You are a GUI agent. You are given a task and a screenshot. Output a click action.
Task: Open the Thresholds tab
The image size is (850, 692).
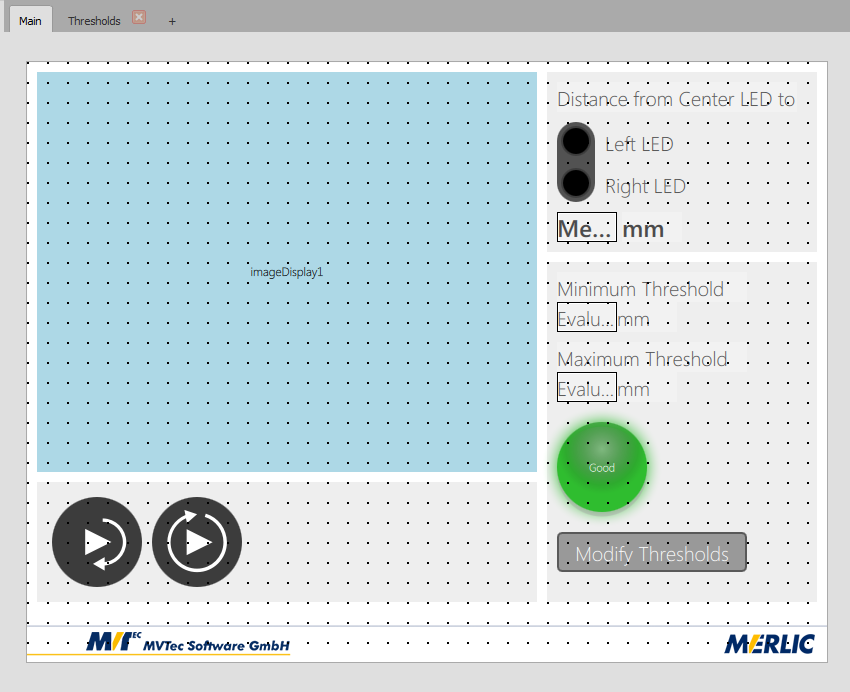[x=94, y=21]
